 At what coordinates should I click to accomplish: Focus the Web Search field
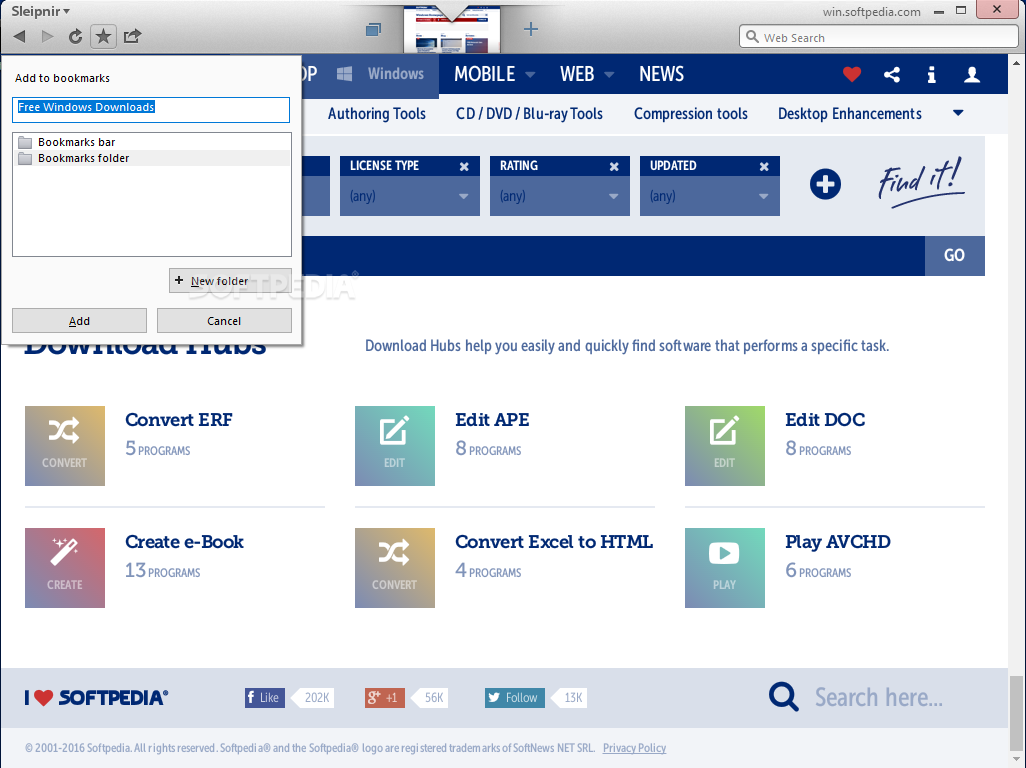click(x=878, y=37)
